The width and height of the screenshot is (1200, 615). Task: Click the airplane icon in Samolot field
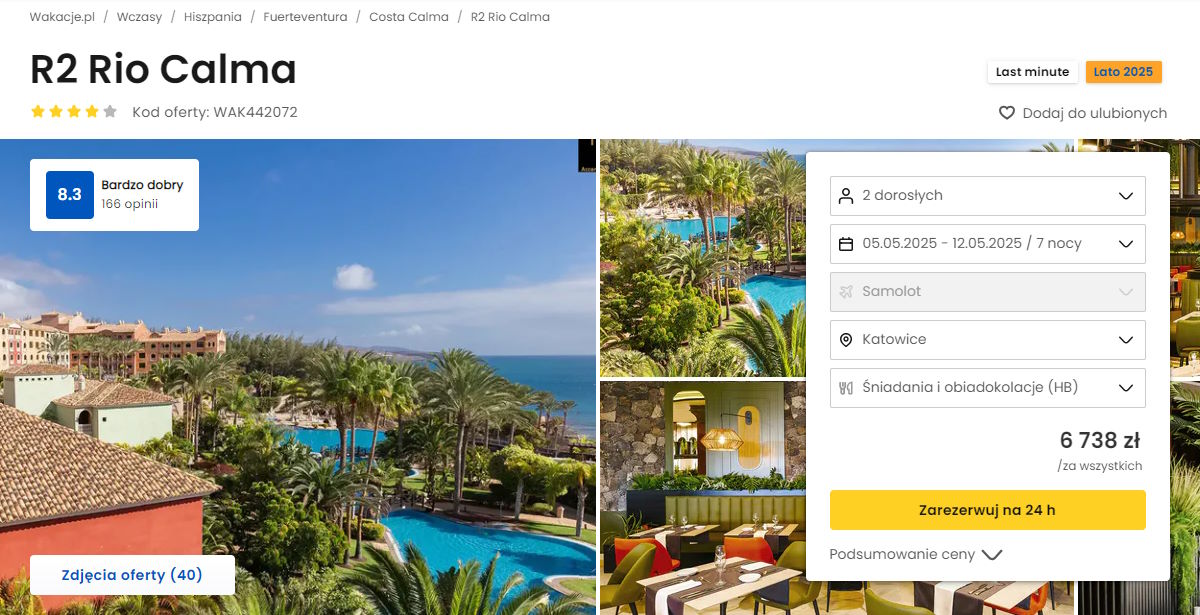[x=846, y=291]
